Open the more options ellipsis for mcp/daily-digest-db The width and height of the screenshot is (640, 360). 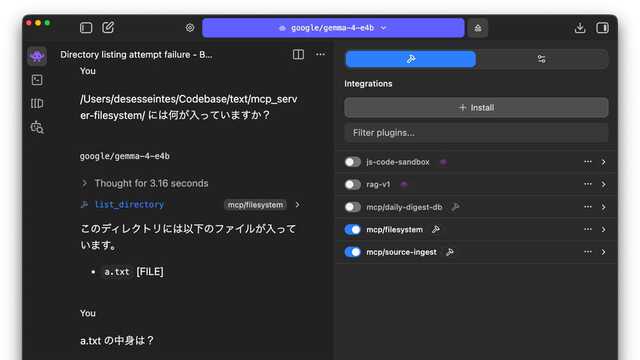(x=588, y=207)
